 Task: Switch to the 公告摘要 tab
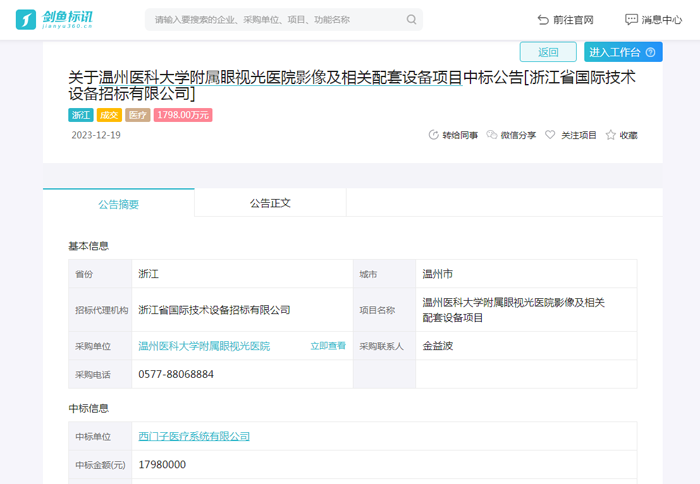(x=119, y=203)
